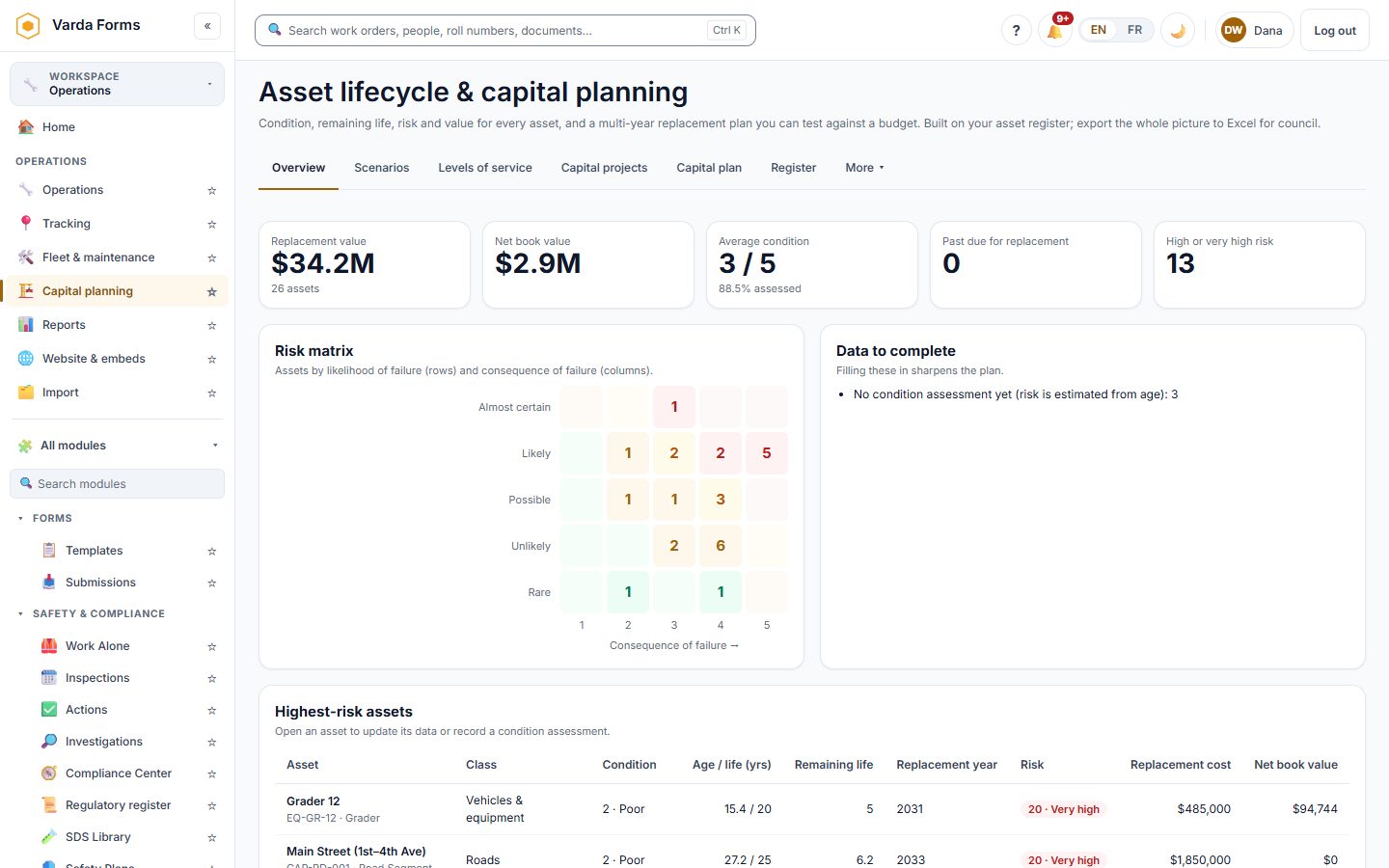Open the More tab dropdown
The width and height of the screenshot is (1389, 868).
pos(864,168)
